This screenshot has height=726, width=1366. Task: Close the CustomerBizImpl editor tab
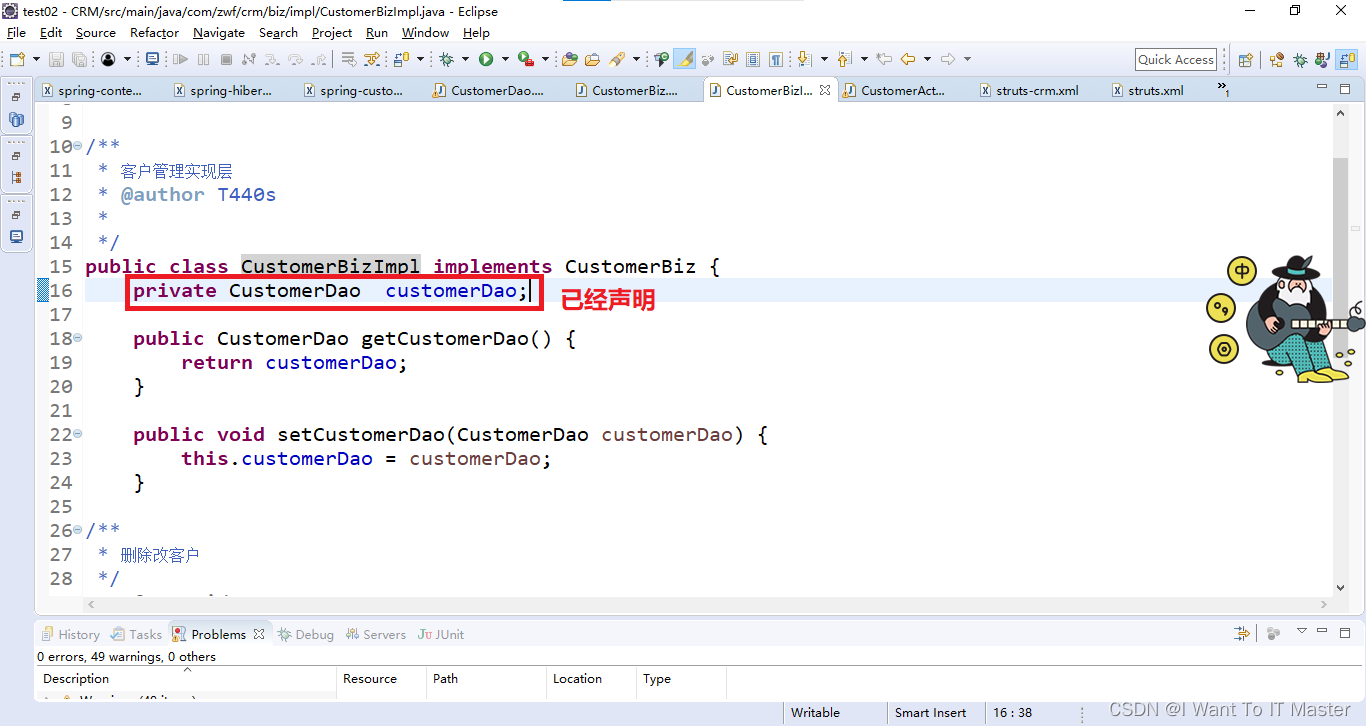(x=825, y=90)
